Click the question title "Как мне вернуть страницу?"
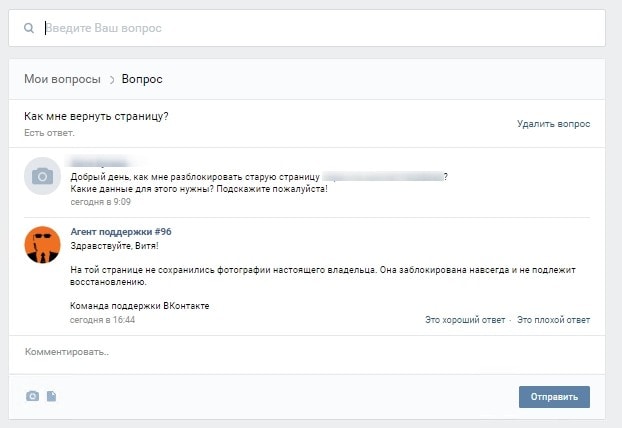622x428 pixels. point(96,116)
